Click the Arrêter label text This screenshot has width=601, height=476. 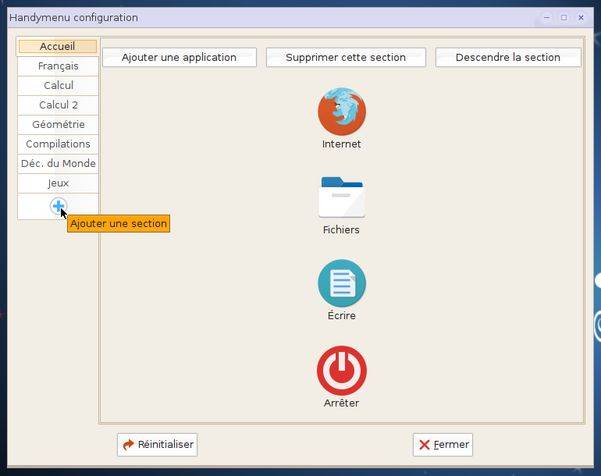pyautogui.click(x=342, y=403)
